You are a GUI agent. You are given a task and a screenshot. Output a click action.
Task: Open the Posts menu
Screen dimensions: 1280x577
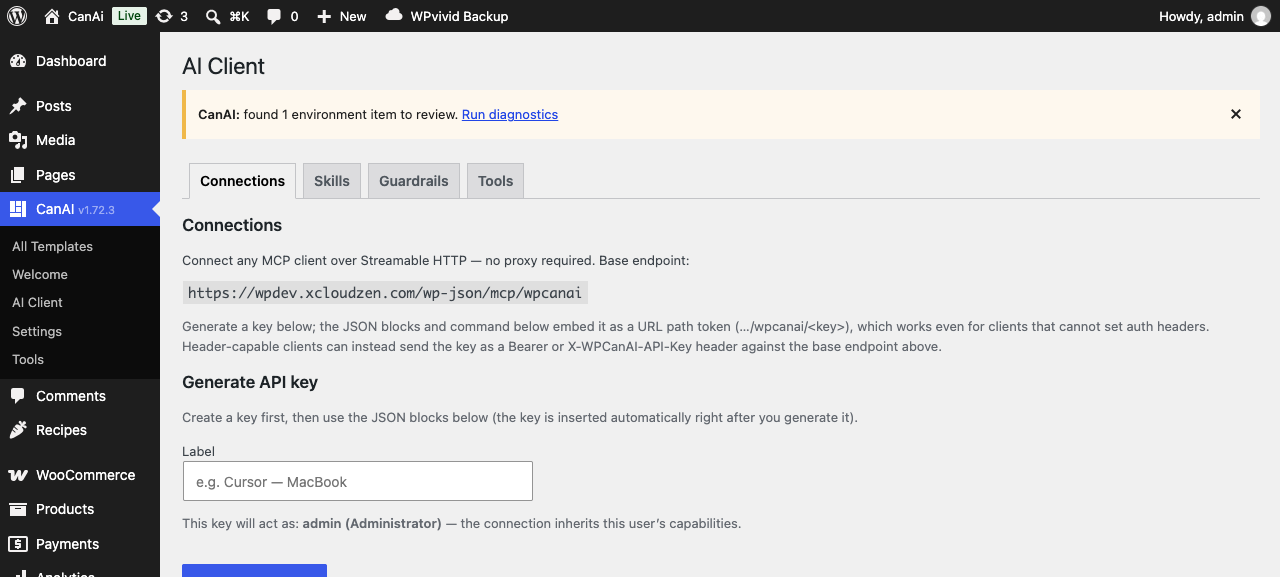point(80,106)
